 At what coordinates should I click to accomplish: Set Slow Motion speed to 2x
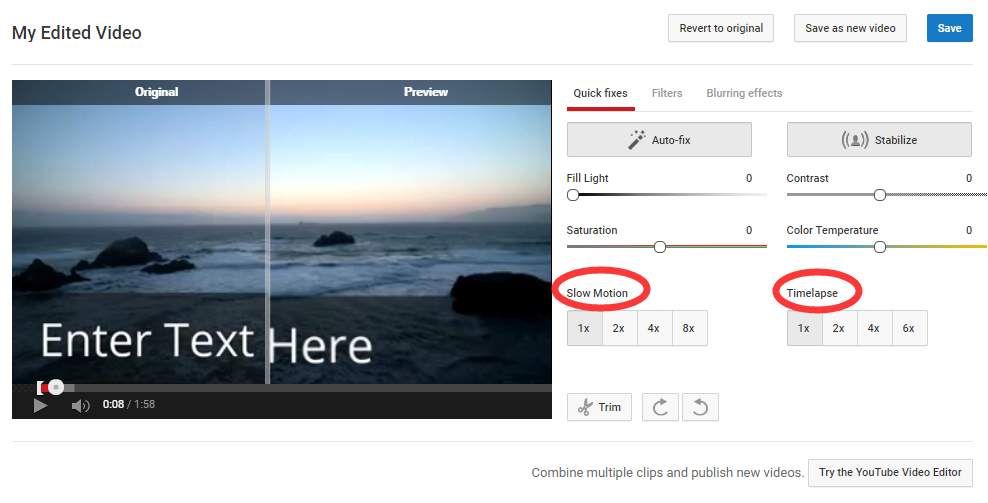pyautogui.click(x=619, y=328)
